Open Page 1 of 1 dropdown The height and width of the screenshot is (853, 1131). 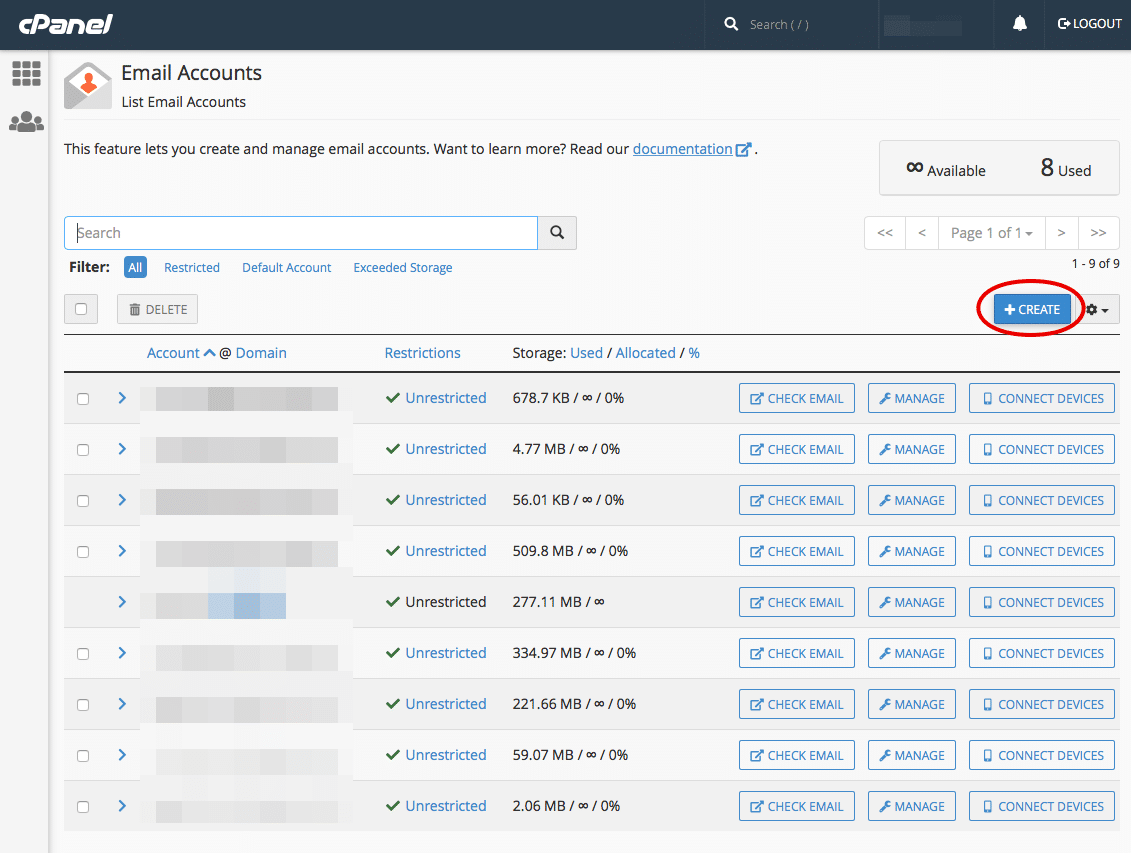[x=992, y=233]
